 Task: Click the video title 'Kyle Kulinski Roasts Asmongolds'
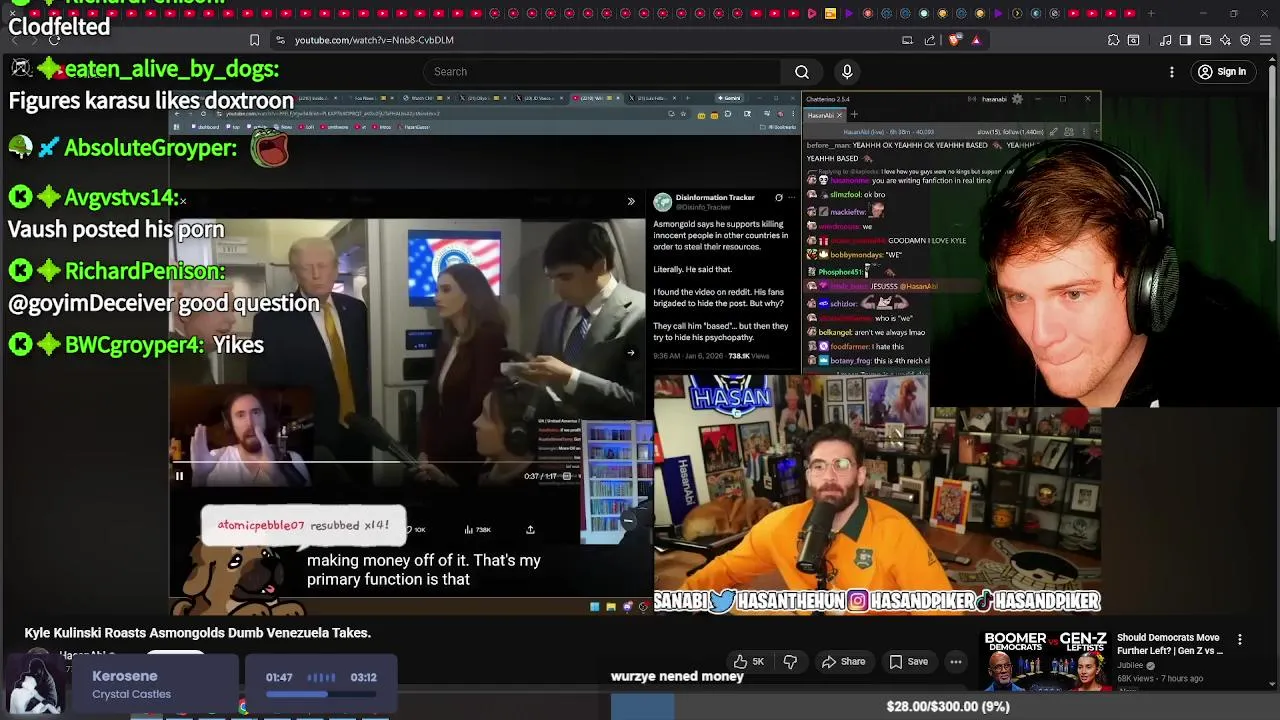pyautogui.click(x=198, y=633)
